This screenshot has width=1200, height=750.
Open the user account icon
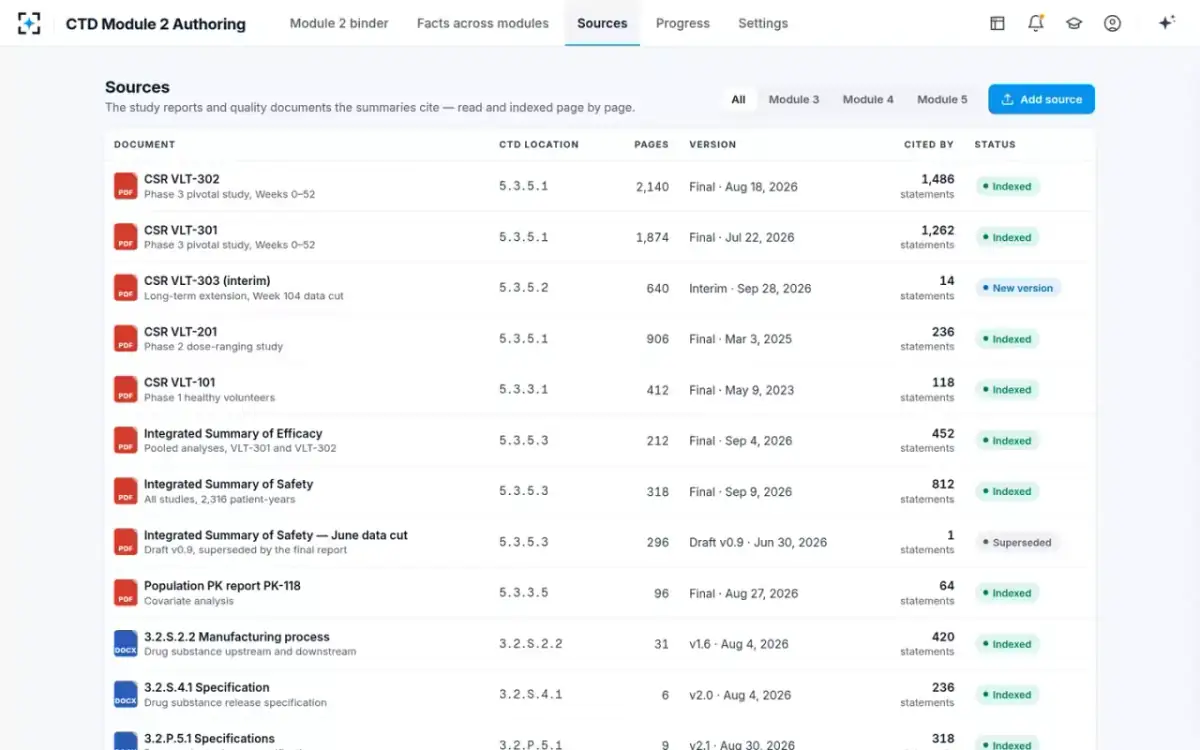(1112, 23)
